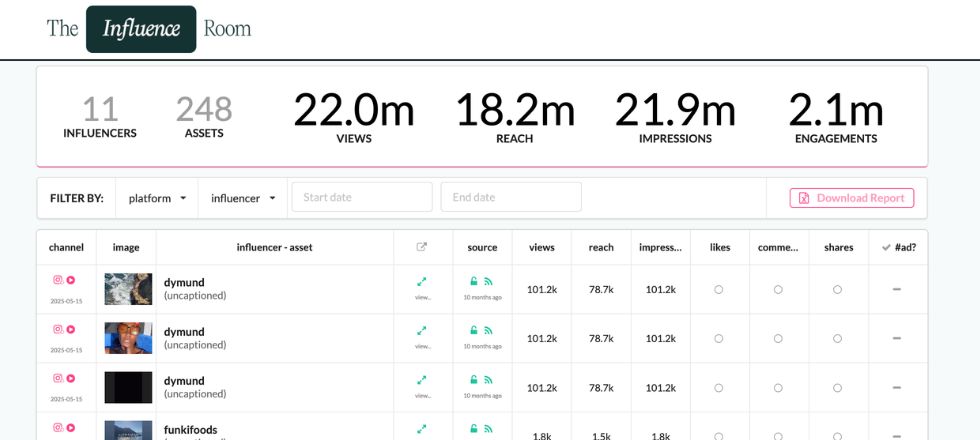980x440 pixels.
Task: Click the unlock icon in the face-thumbnail dymund row
Action: pyautogui.click(x=474, y=331)
